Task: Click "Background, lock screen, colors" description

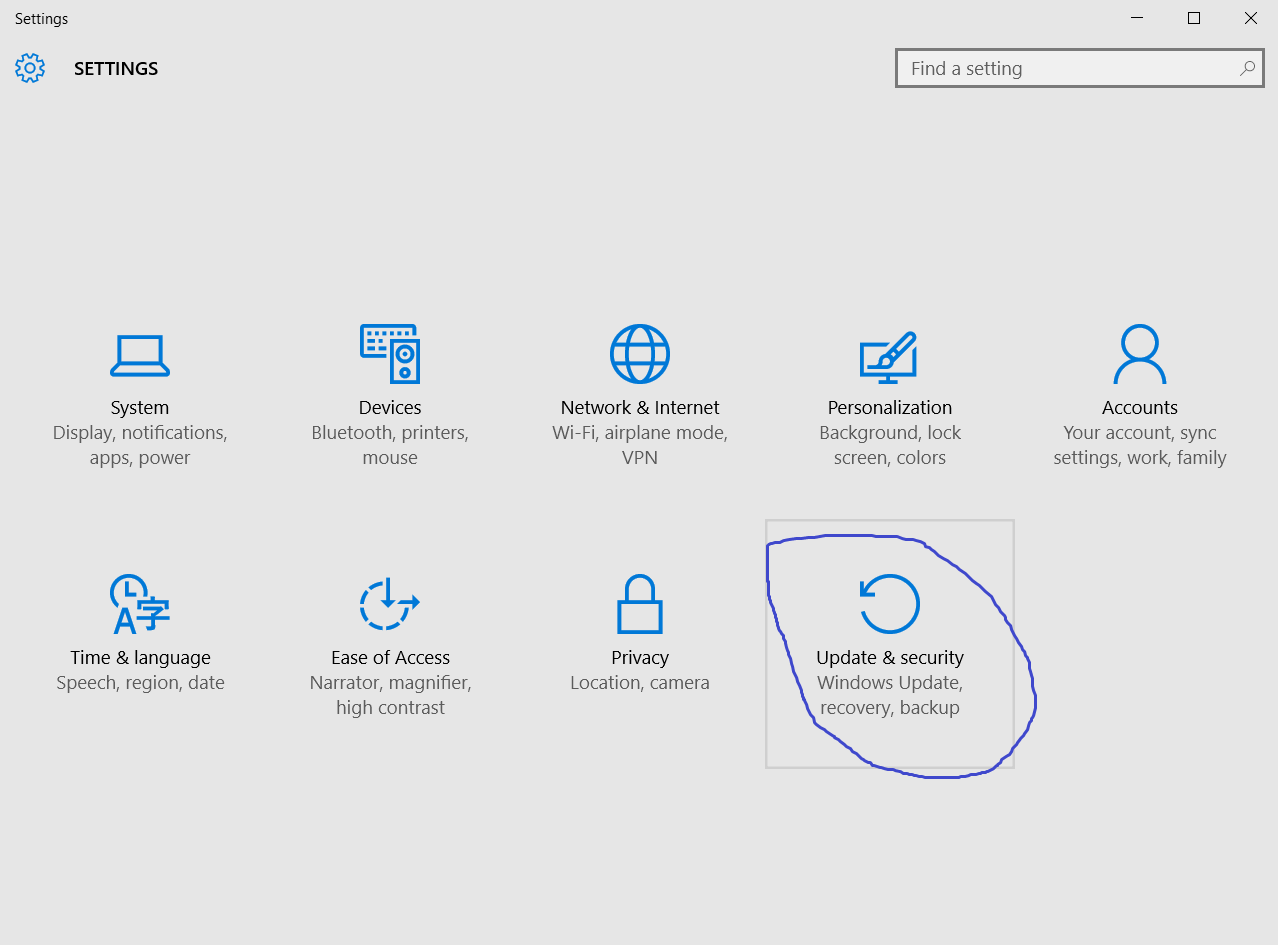Action: tap(890, 445)
